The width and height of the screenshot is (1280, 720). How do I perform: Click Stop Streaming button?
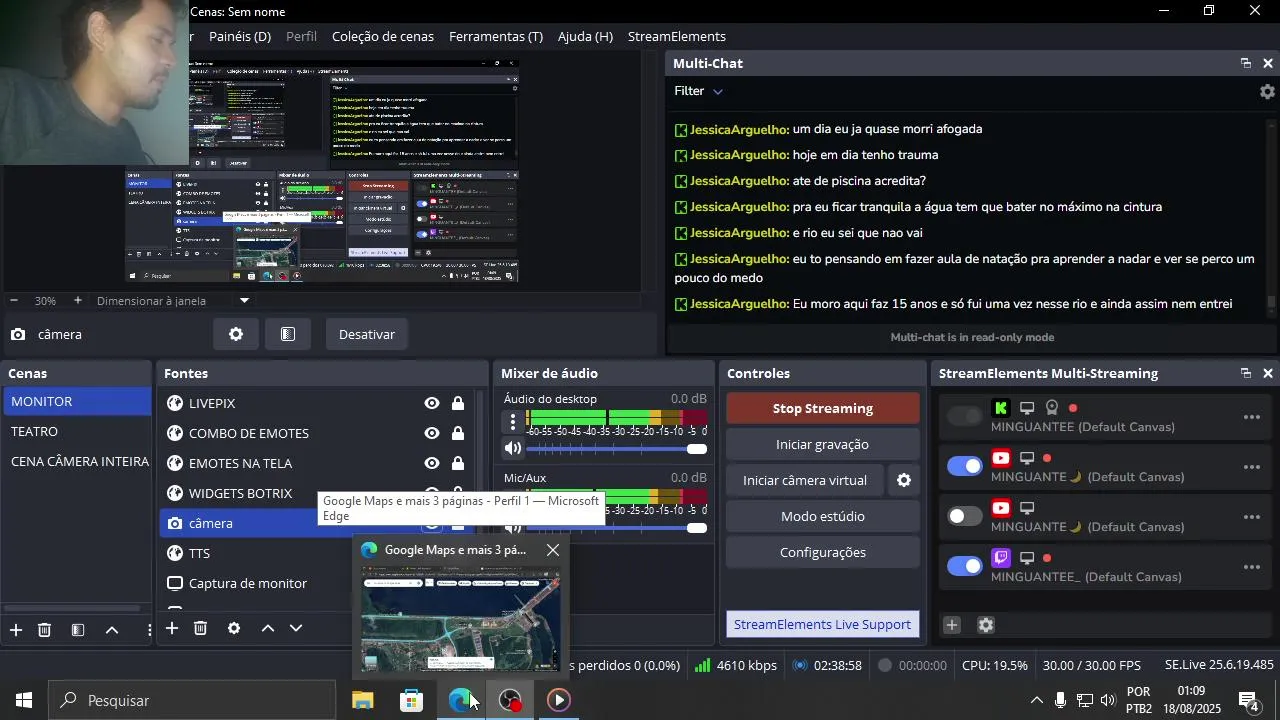pos(823,408)
